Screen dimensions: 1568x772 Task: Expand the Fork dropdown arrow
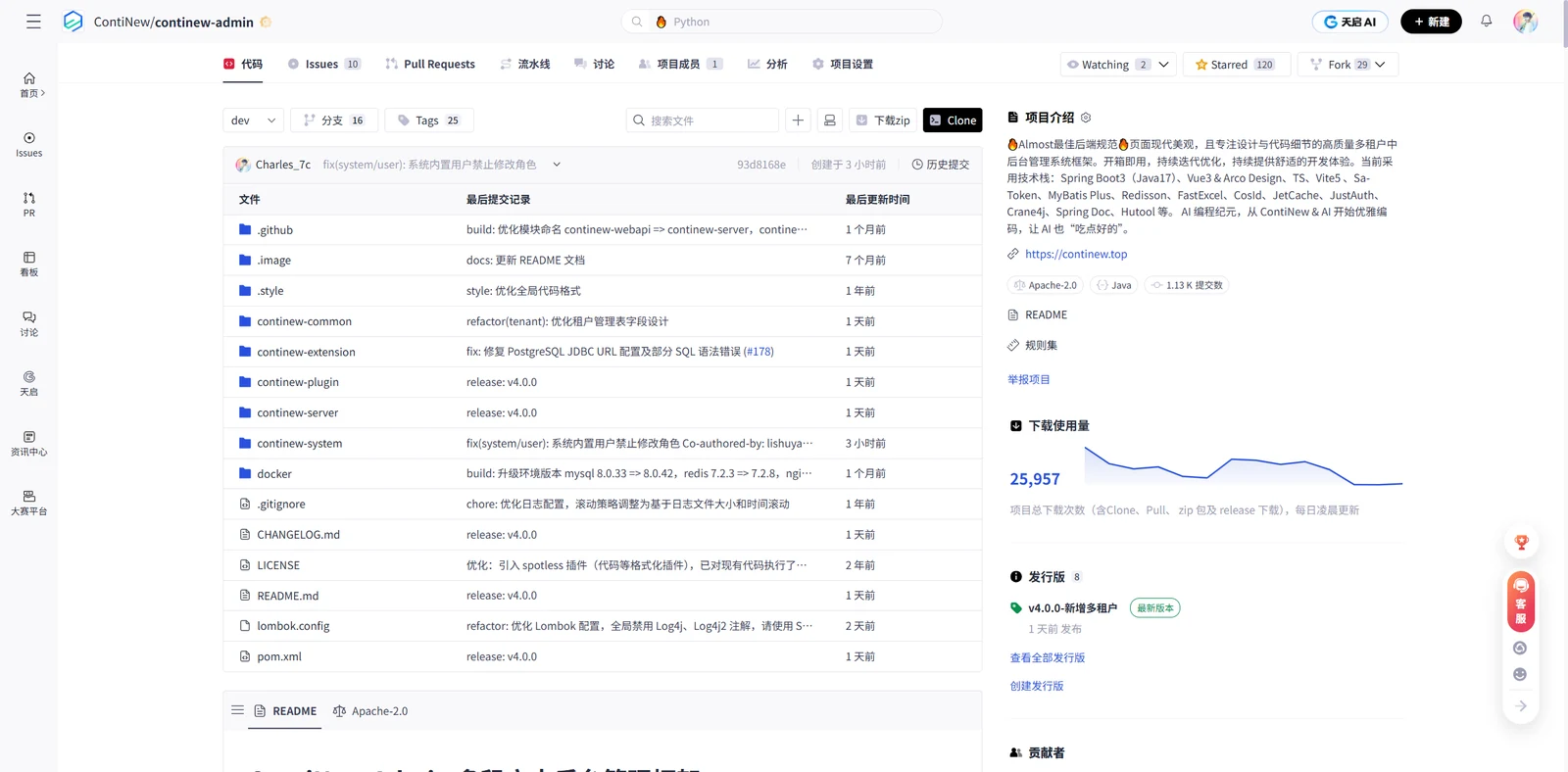tap(1381, 65)
